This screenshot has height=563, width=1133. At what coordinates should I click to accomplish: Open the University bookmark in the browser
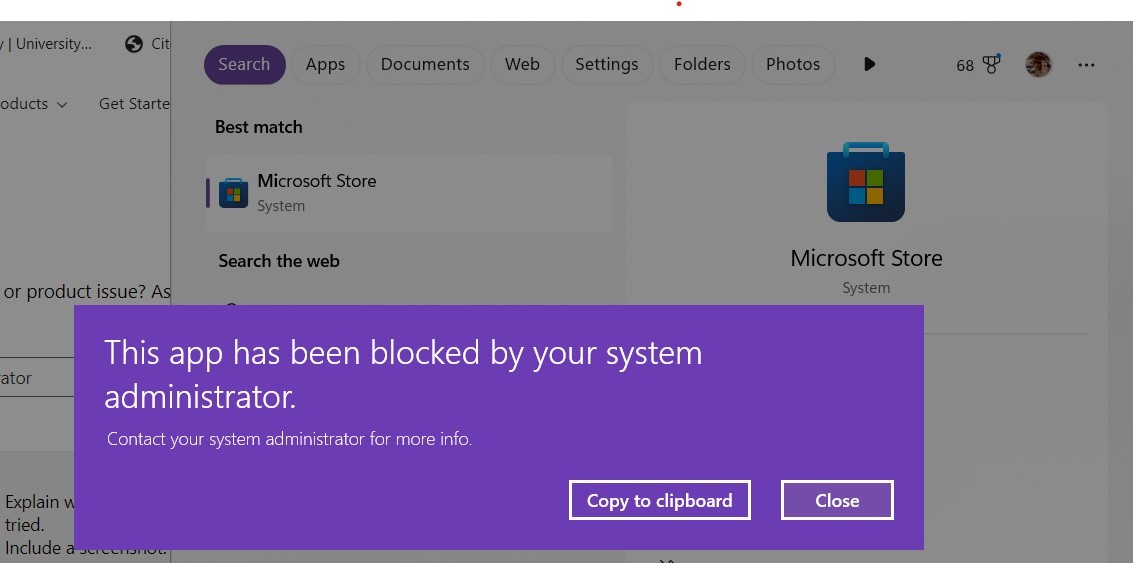(46, 43)
